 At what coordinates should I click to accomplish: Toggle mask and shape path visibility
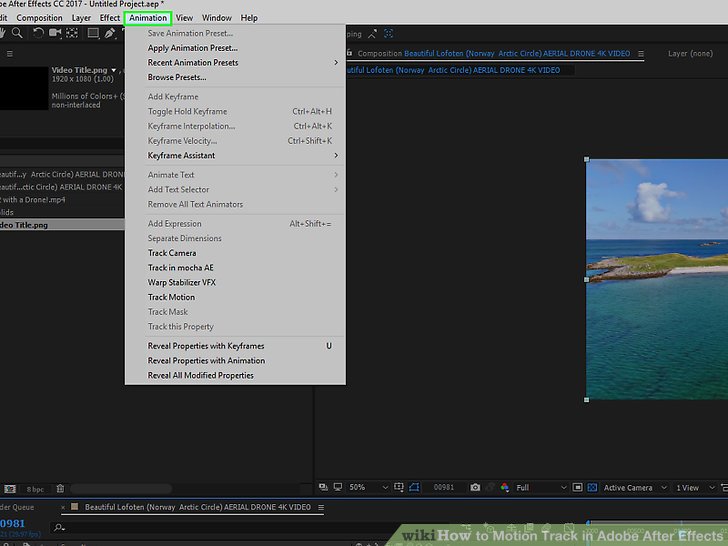pos(414,487)
